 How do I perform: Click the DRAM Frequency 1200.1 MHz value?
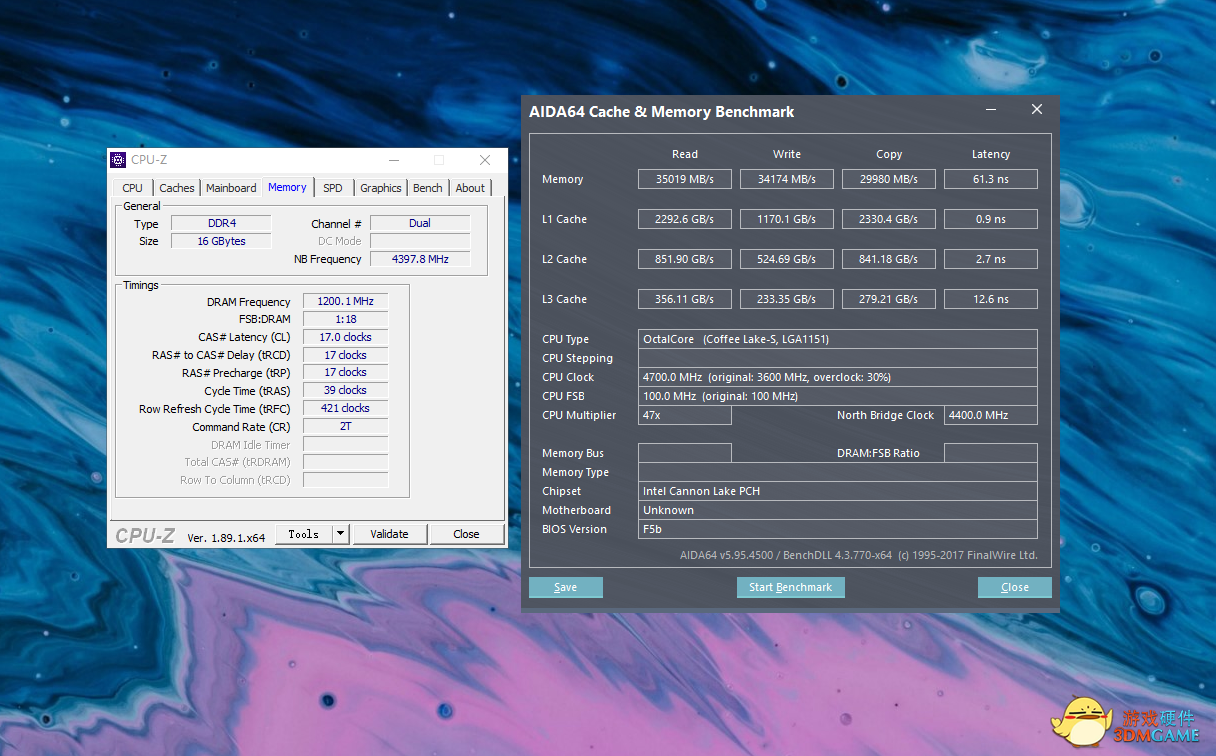(345, 302)
